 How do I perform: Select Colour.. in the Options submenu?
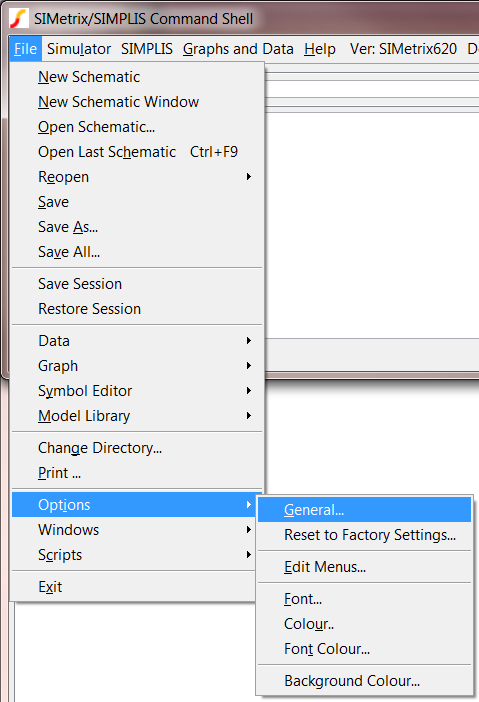click(x=364, y=624)
